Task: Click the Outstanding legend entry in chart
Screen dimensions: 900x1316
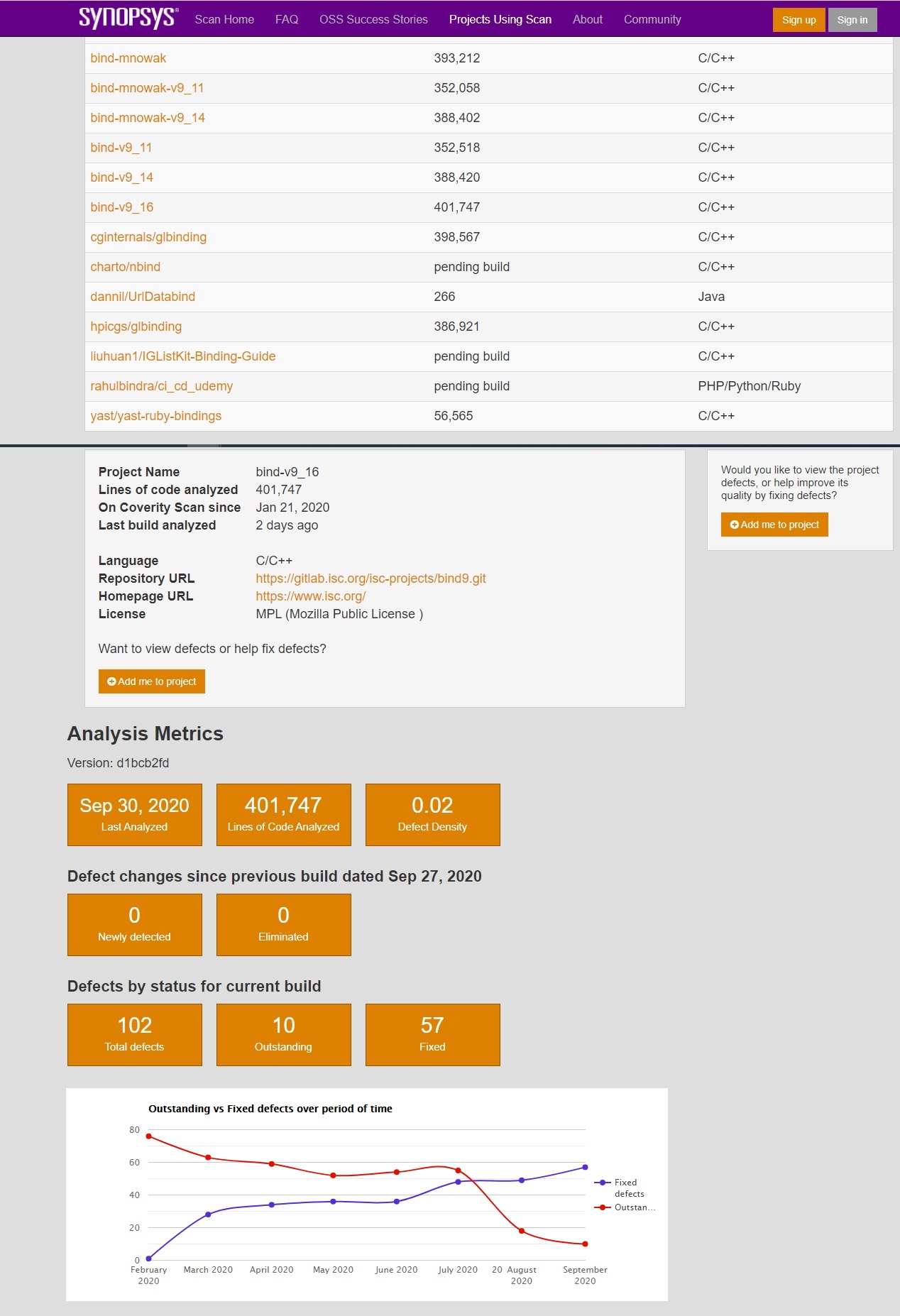Action: 625,1207
